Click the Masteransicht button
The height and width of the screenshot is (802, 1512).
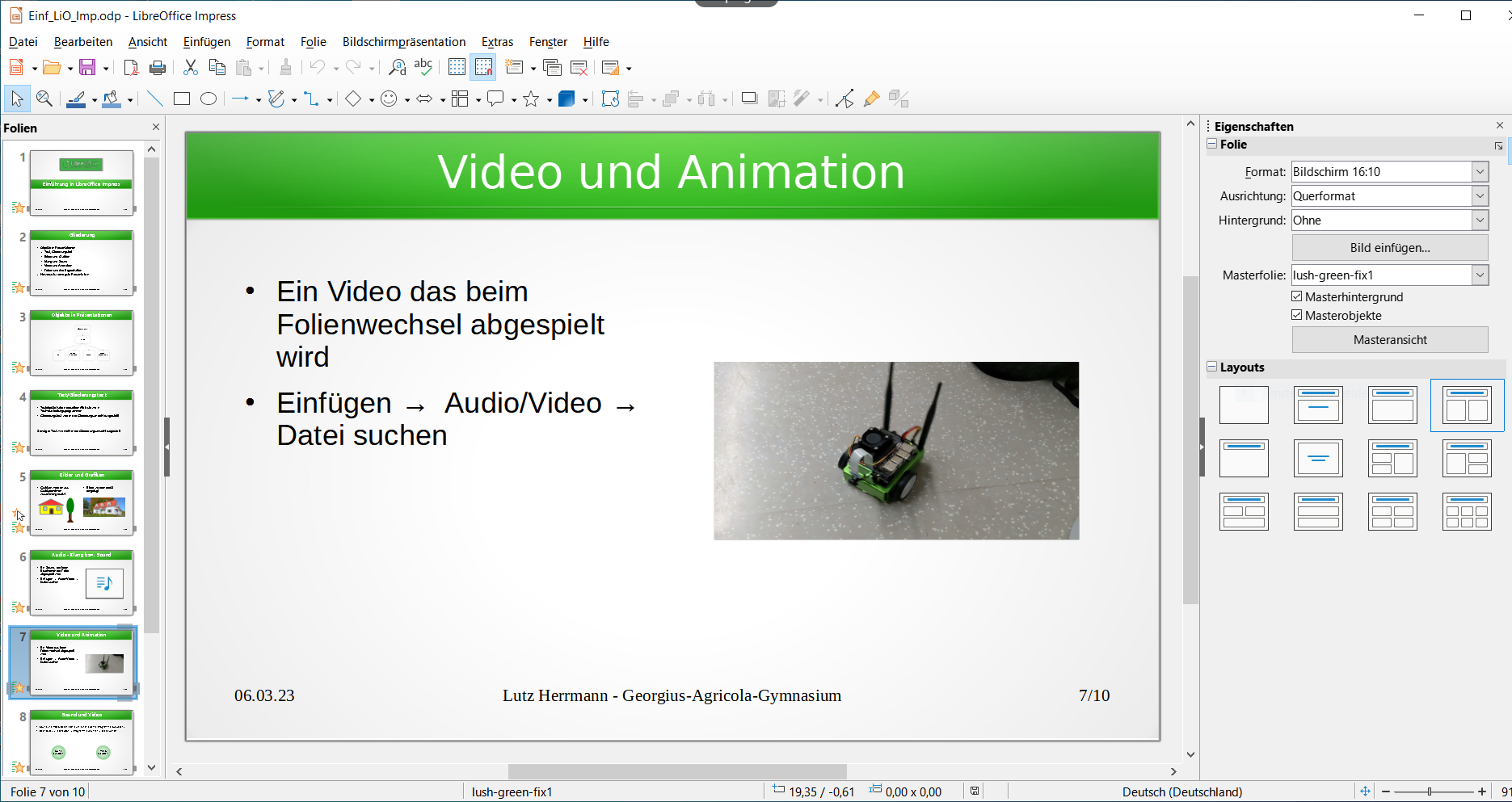pyautogui.click(x=1389, y=340)
